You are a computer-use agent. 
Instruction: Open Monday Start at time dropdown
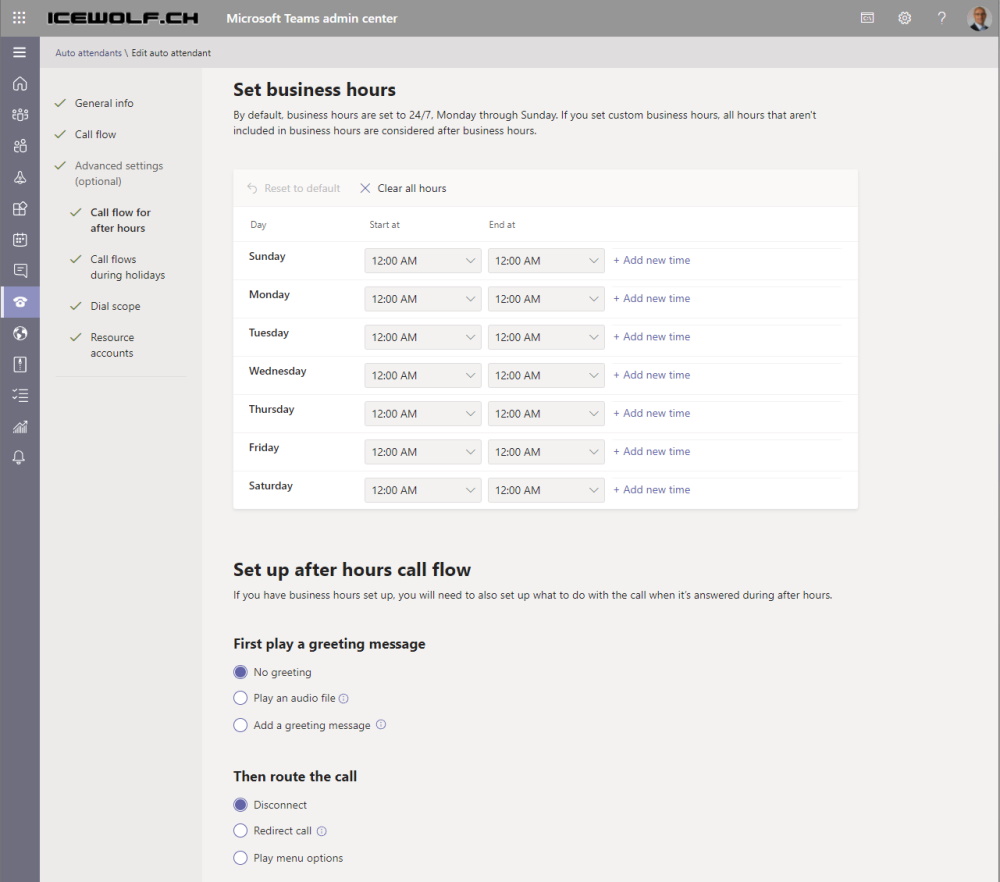tap(423, 299)
